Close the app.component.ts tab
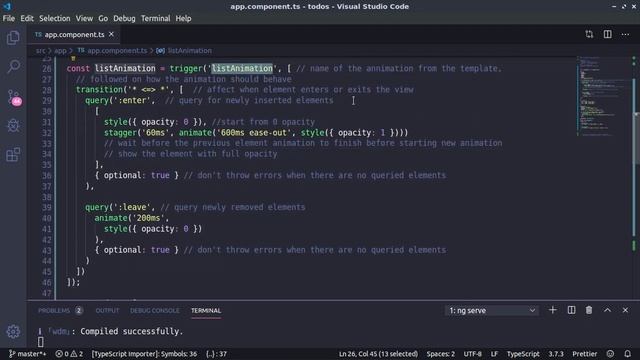This screenshot has width=640, height=360. (x=111, y=34)
